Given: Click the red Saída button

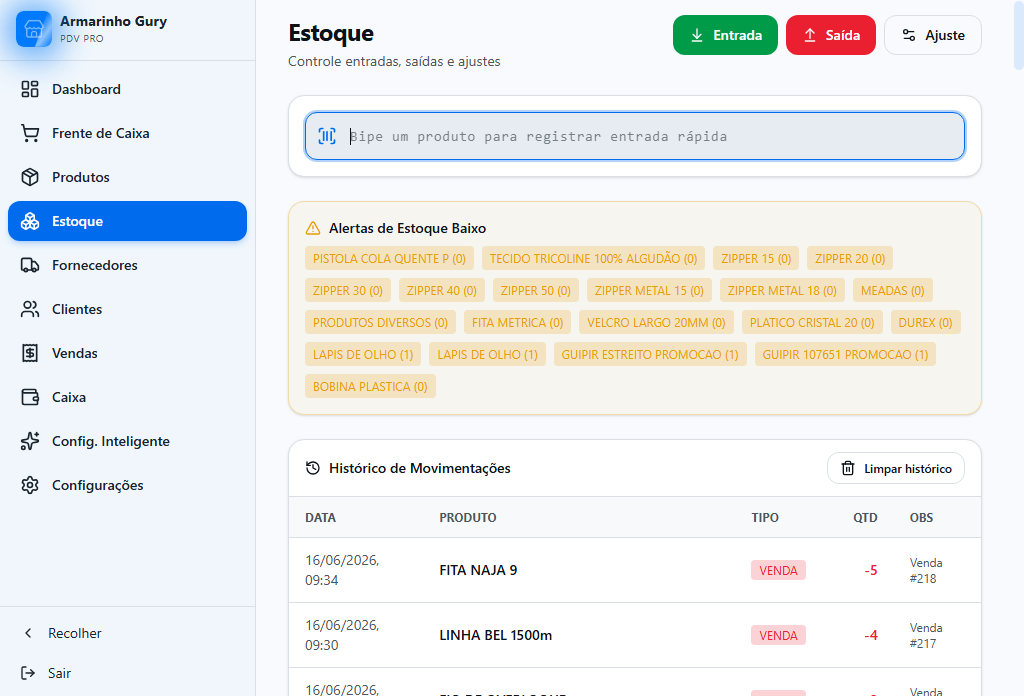Looking at the screenshot, I should 831,35.
